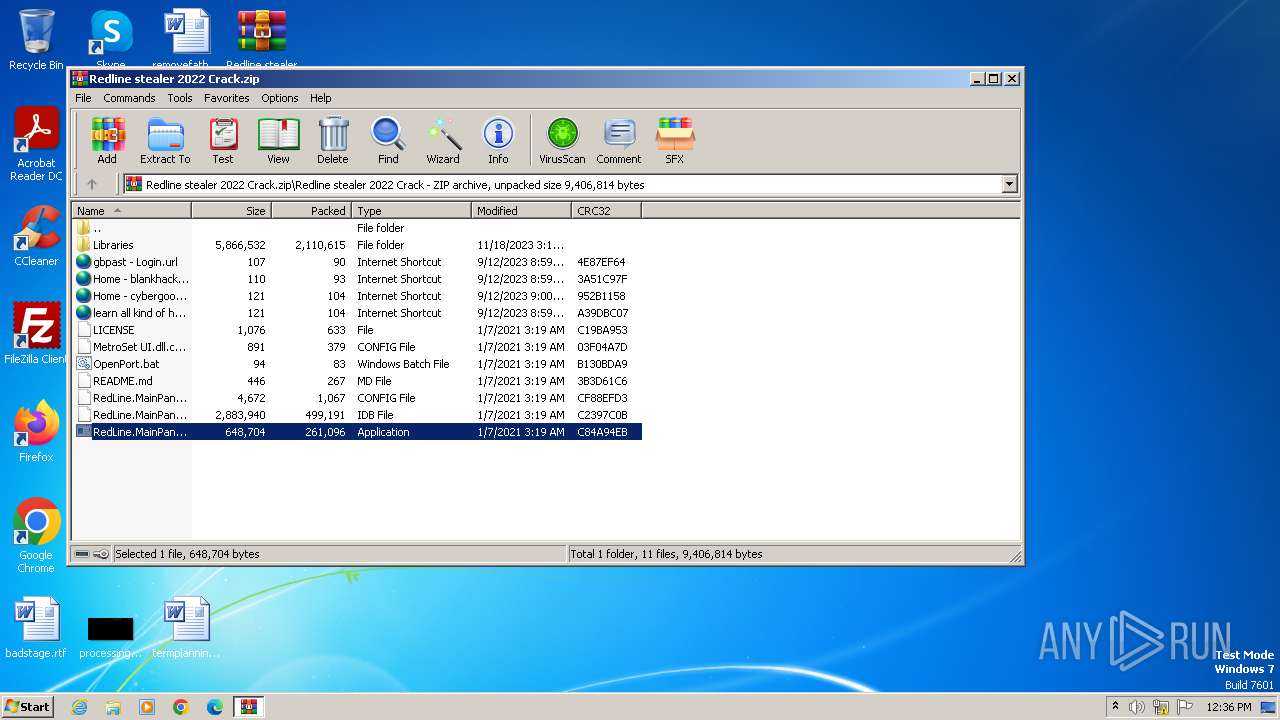Click the drive icon in status bar

coord(82,554)
